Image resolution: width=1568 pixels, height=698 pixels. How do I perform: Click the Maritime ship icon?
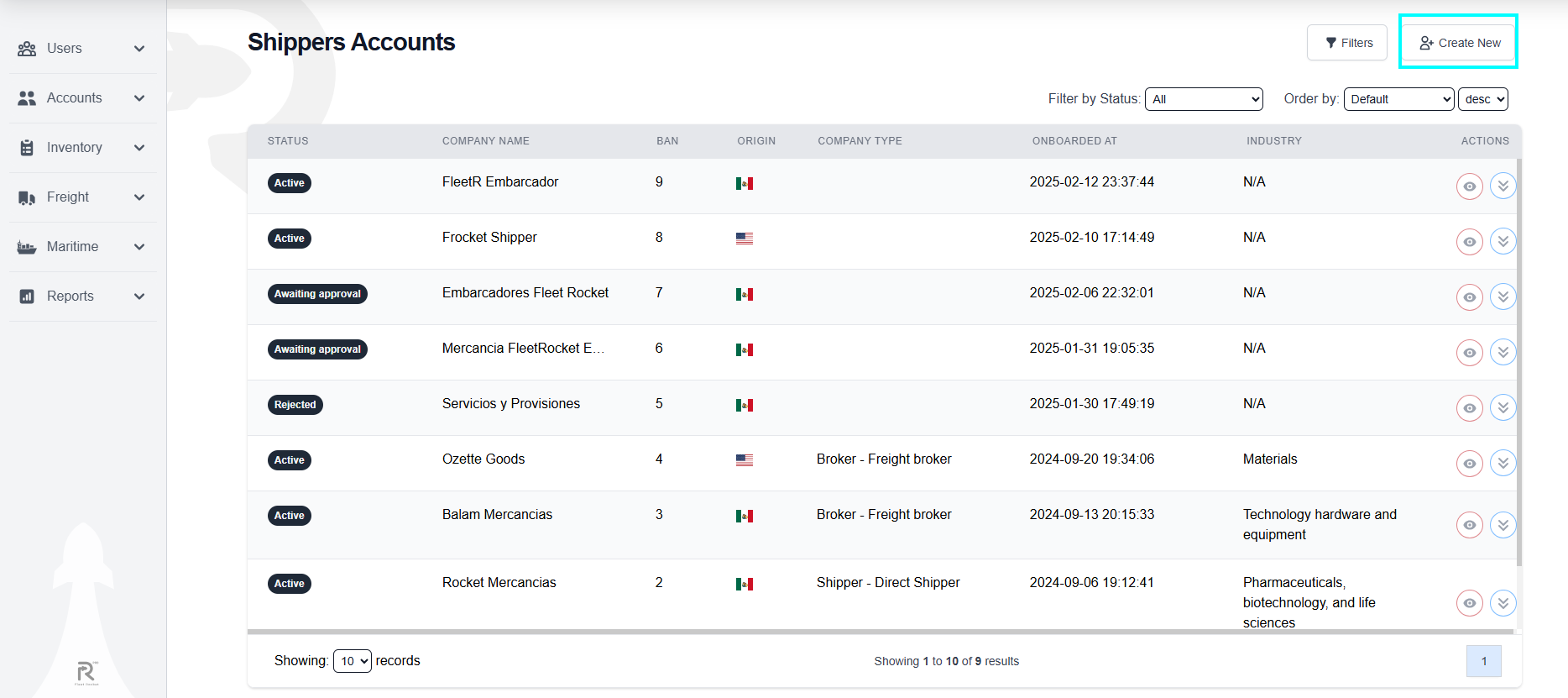(27, 247)
